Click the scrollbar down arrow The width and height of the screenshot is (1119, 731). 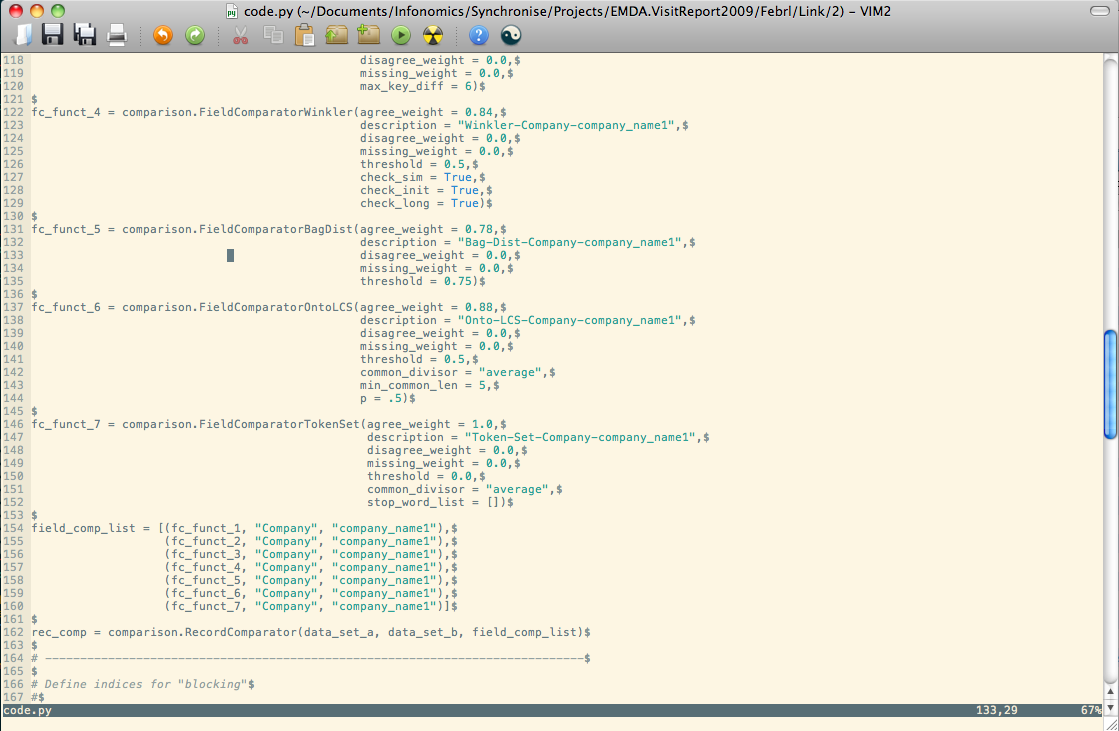click(x=1110, y=707)
